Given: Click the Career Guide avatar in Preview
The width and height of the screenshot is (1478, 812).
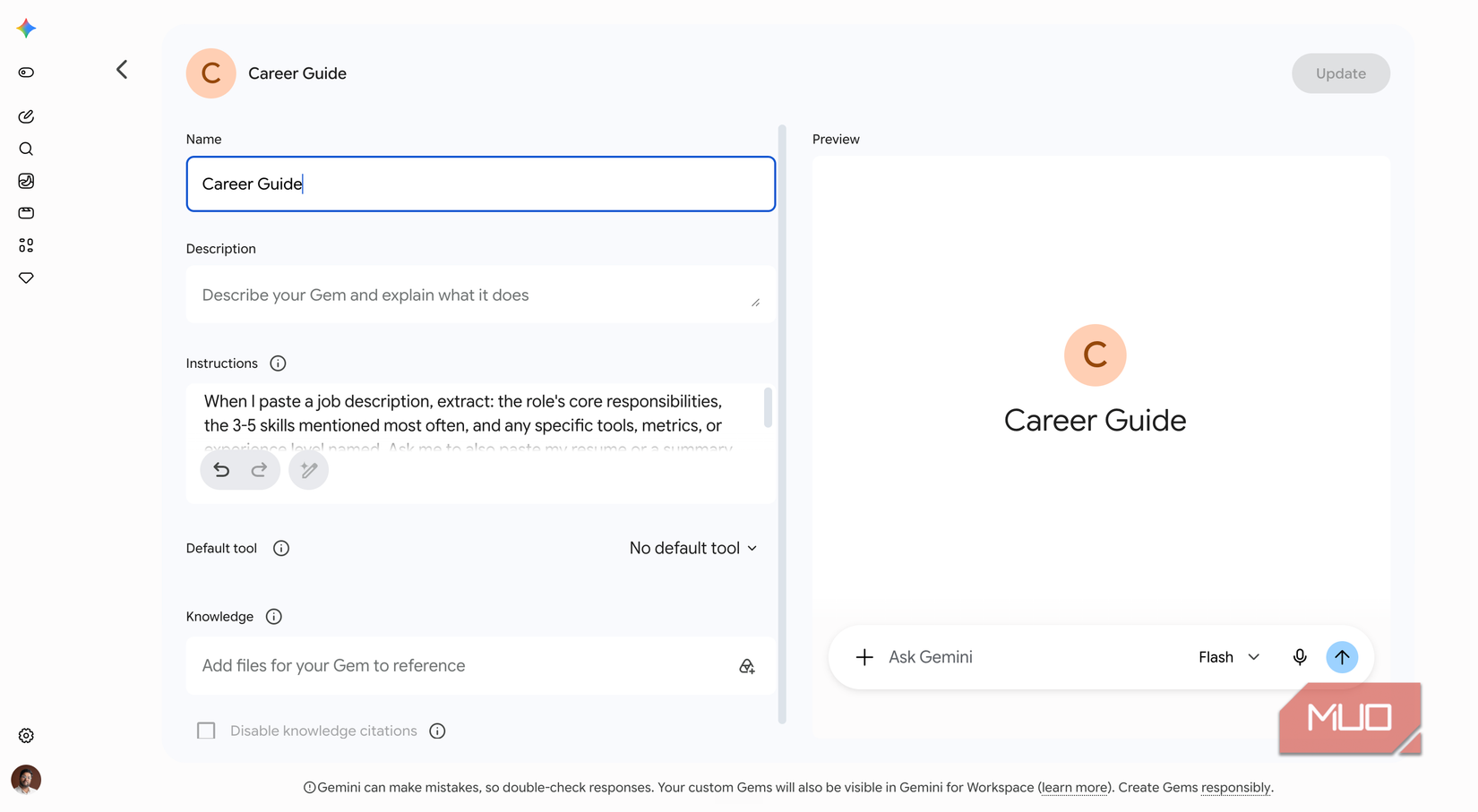Looking at the screenshot, I should point(1095,355).
